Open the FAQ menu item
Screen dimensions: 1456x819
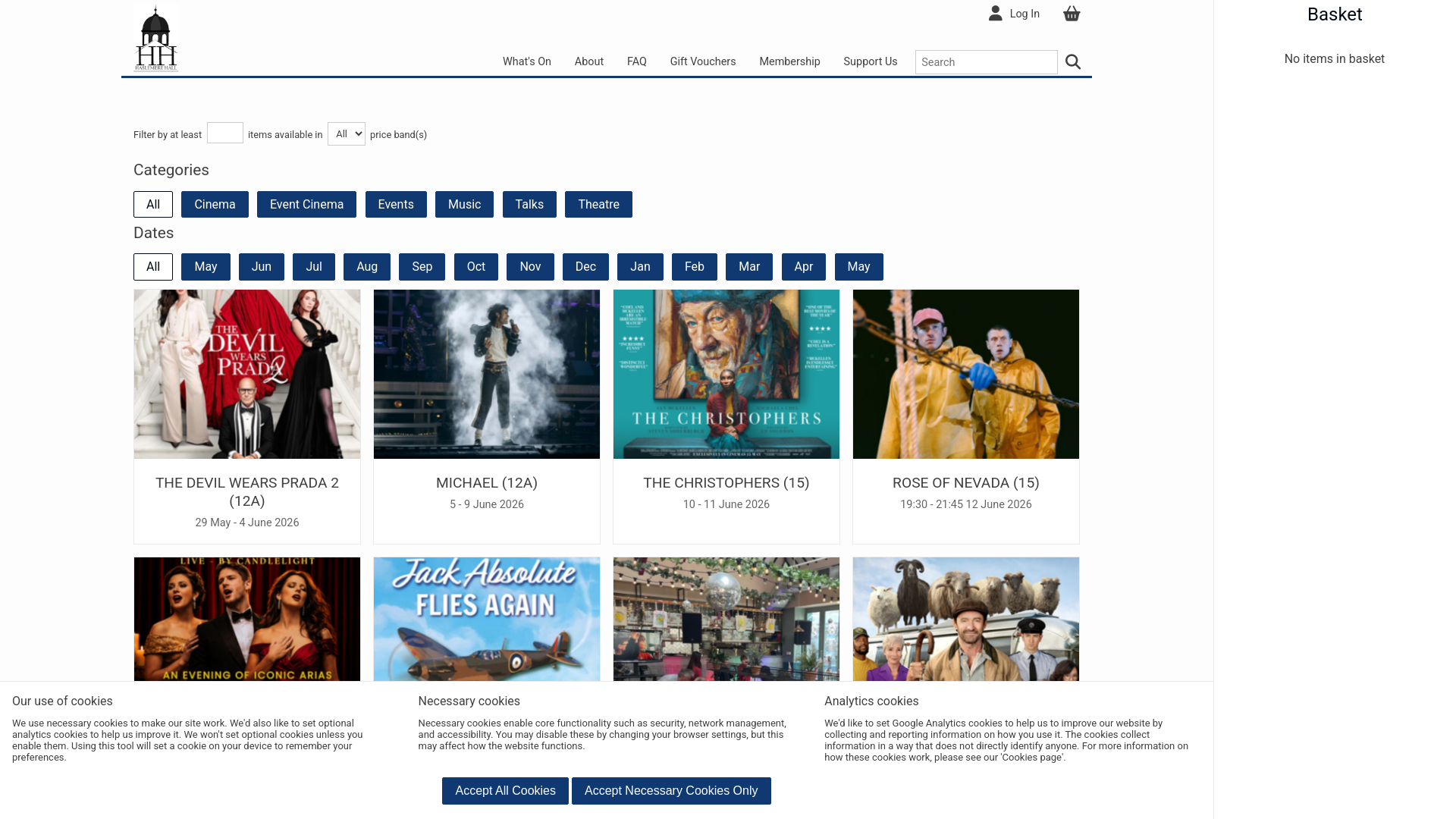pyautogui.click(x=636, y=61)
